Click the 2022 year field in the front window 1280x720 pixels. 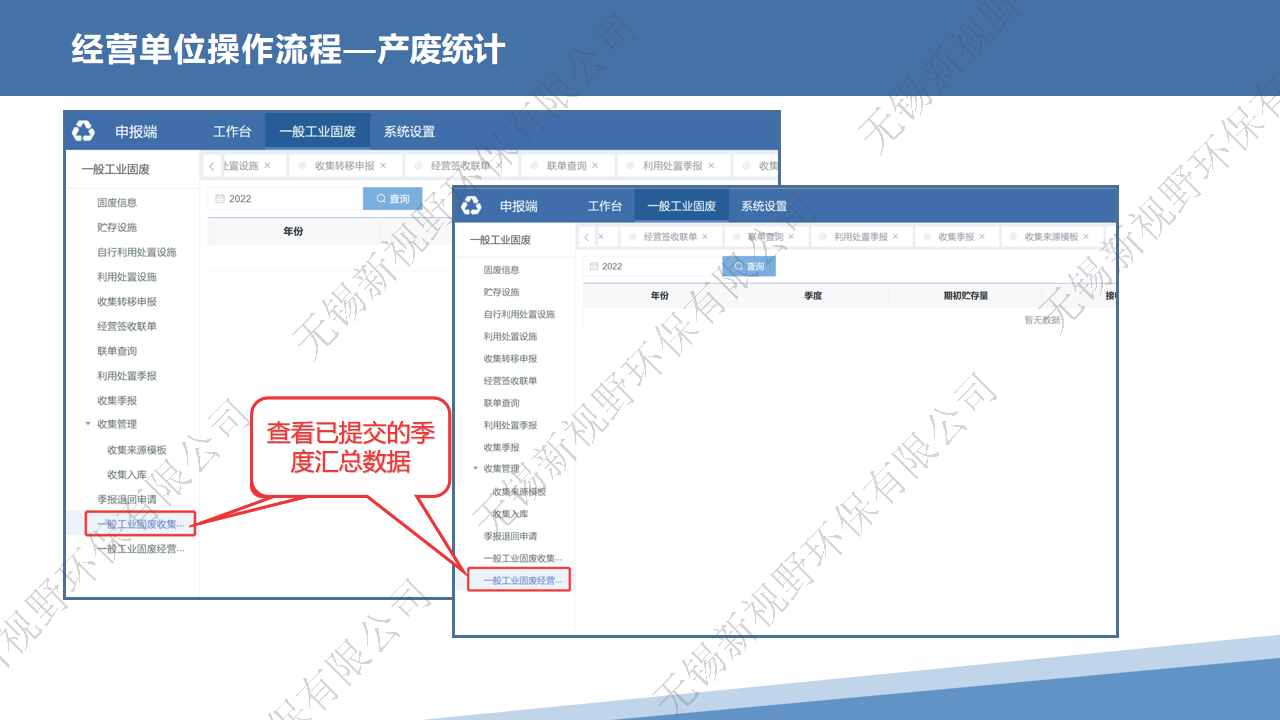point(653,267)
